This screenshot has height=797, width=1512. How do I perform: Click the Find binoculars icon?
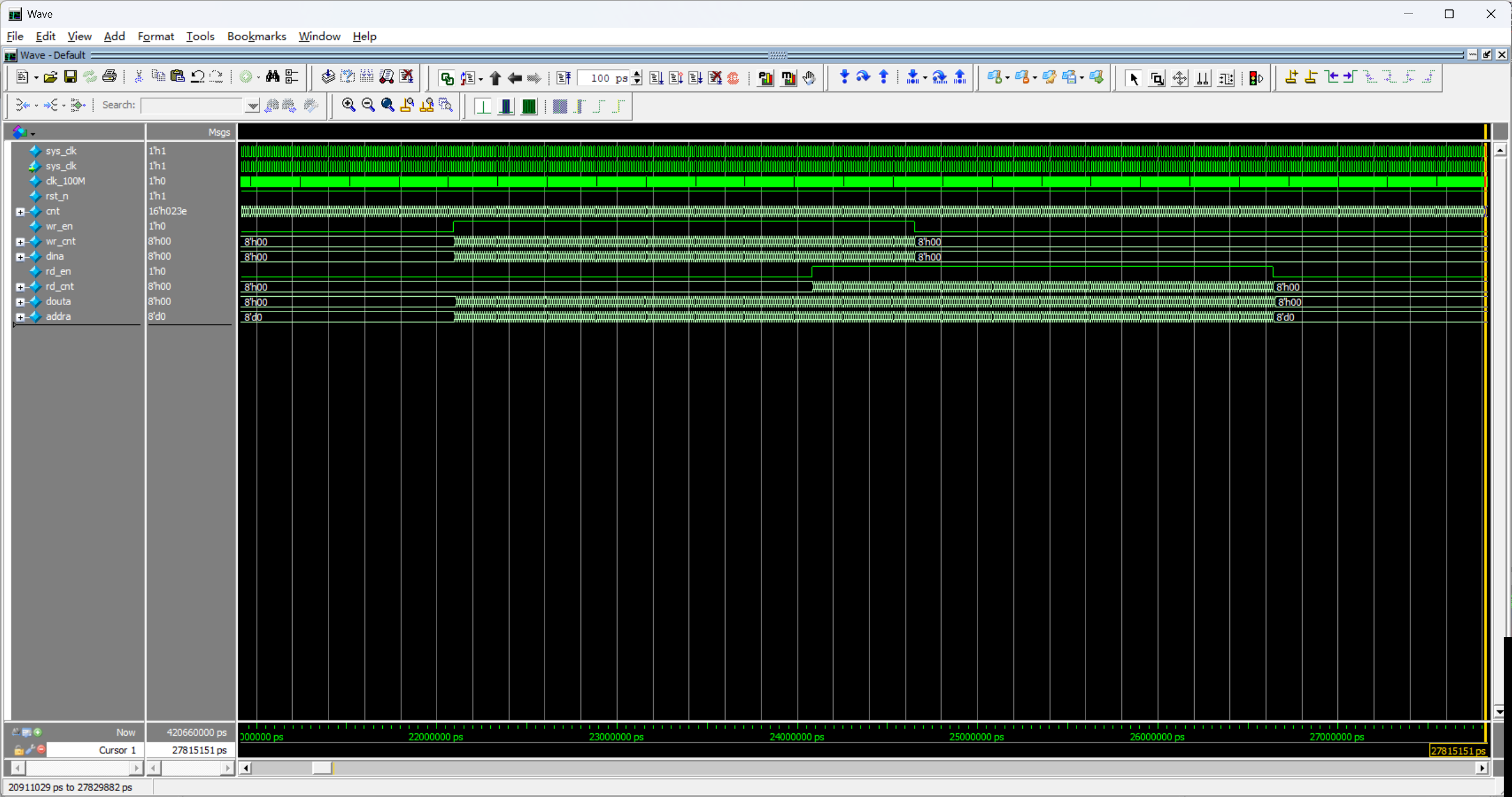272,77
